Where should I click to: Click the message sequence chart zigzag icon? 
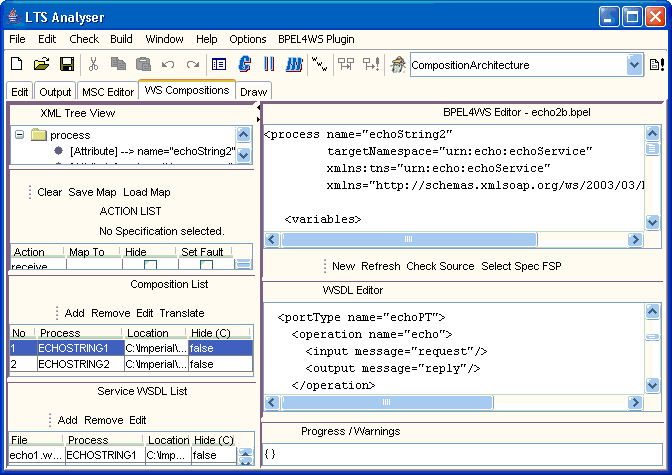[x=319, y=65]
